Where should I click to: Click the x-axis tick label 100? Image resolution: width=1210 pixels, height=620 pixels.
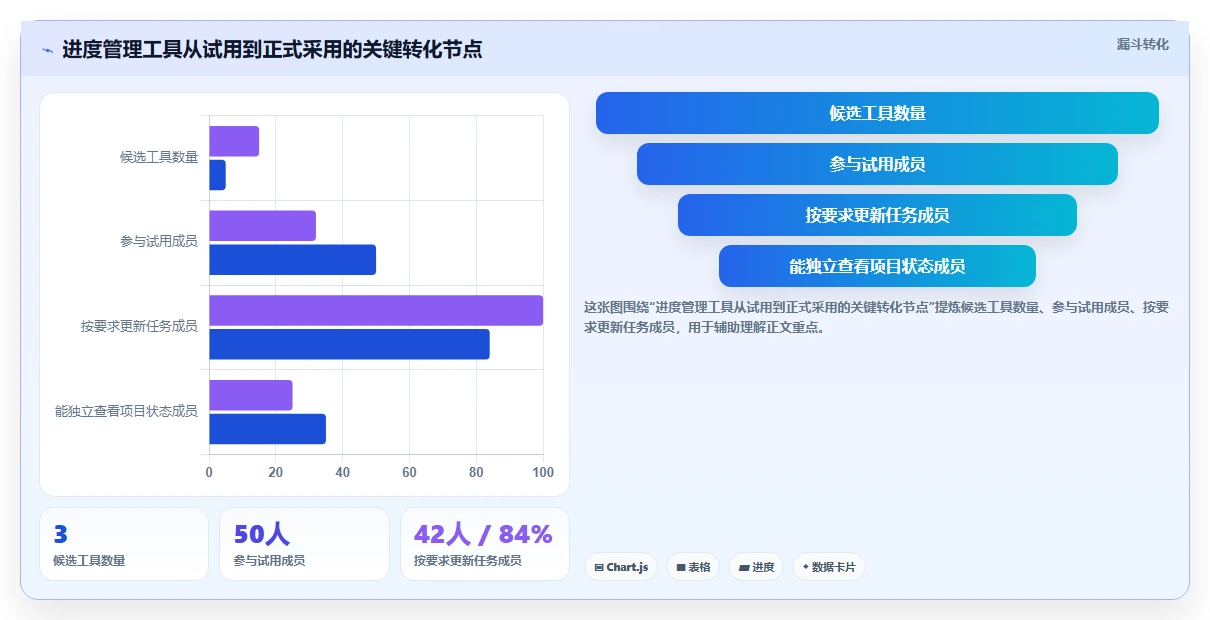click(543, 472)
